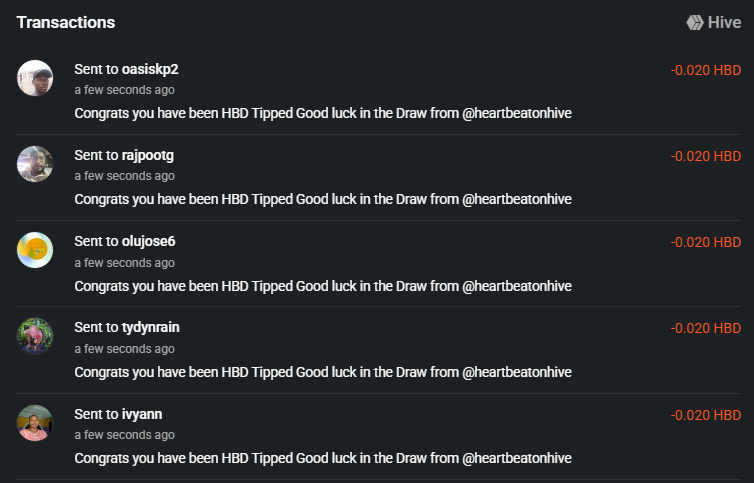Open tydynrain's profile avatar

[35, 336]
